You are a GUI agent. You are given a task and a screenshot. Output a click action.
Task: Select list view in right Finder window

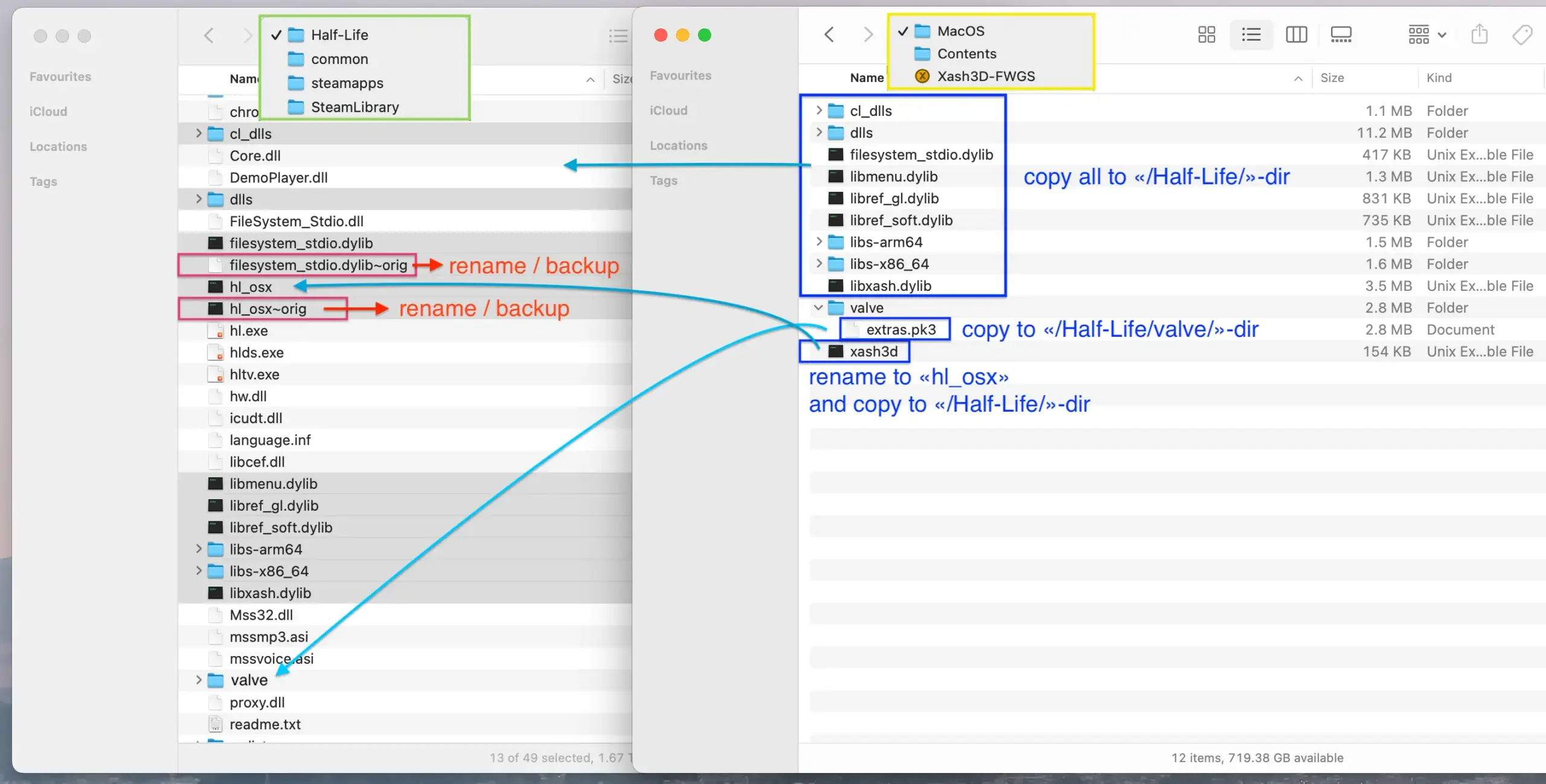click(x=1251, y=34)
